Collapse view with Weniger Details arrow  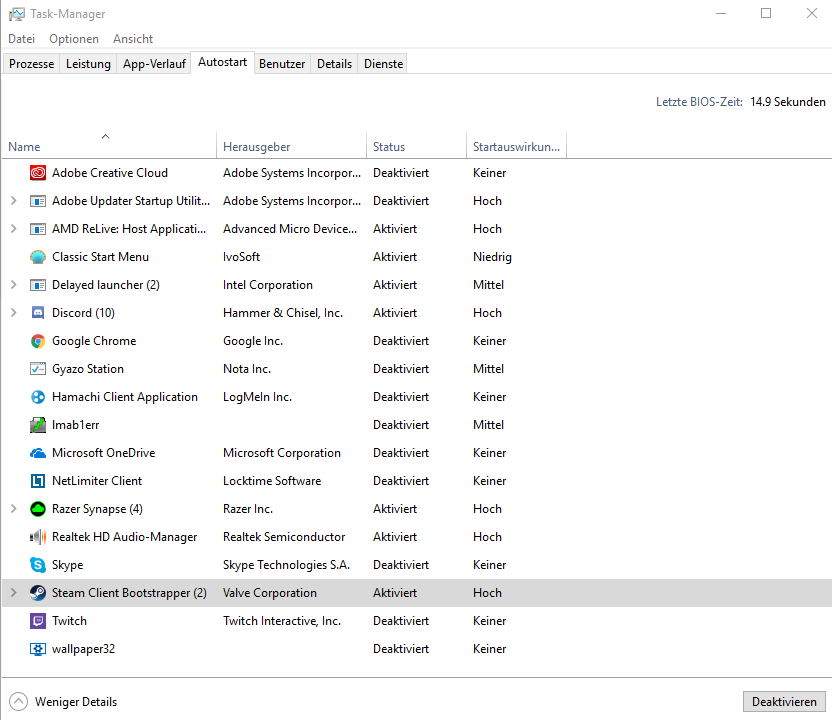[x=19, y=701]
